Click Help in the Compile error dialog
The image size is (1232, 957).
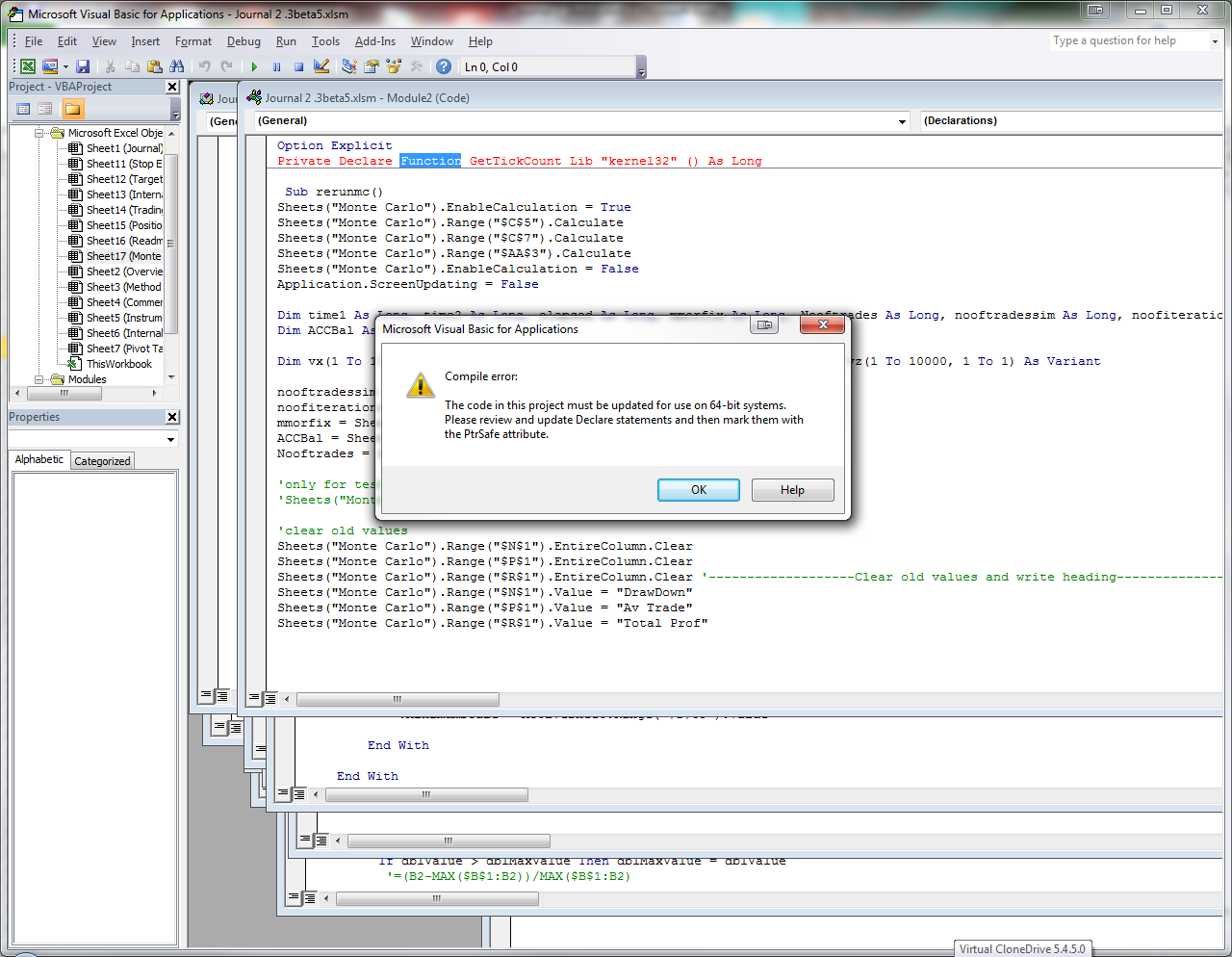tap(792, 490)
